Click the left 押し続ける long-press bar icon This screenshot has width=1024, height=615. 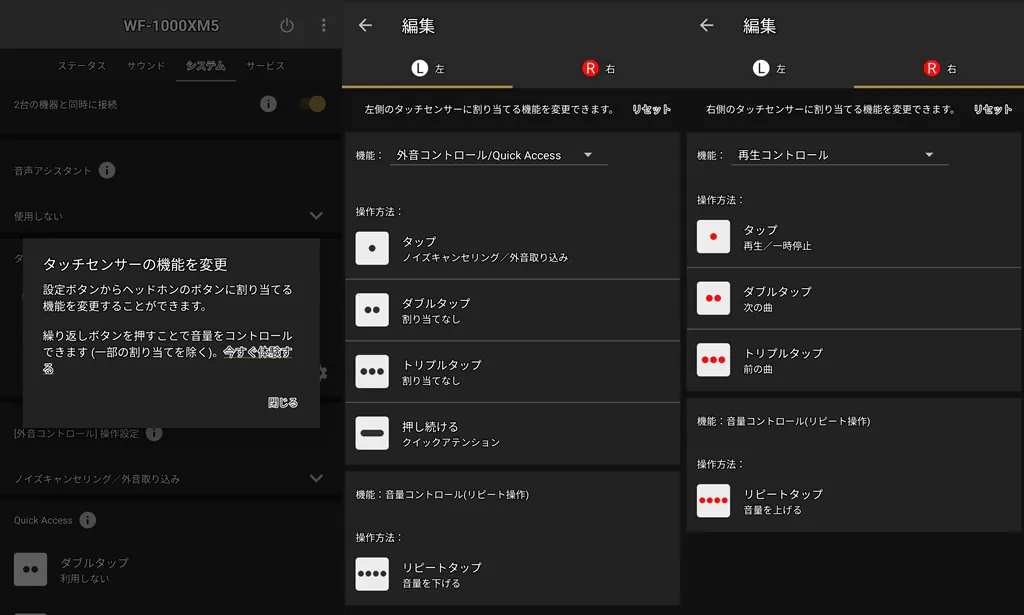click(x=372, y=433)
